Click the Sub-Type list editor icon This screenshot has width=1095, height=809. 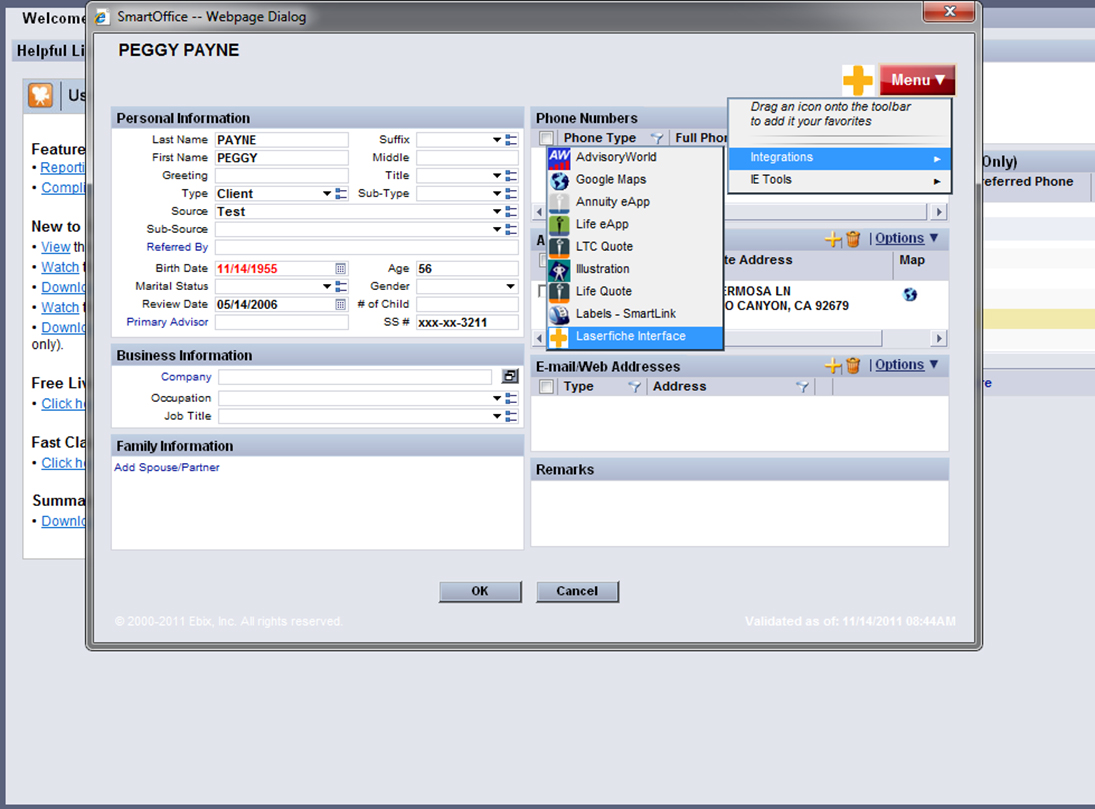click(511, 194)
